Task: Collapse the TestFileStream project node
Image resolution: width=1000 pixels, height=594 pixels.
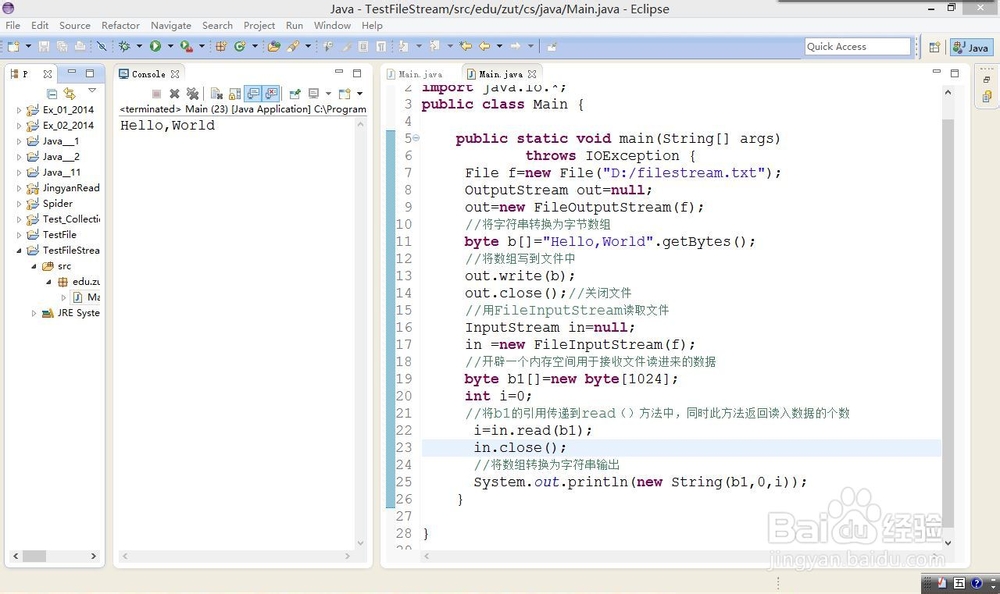Action: point(18,251)
